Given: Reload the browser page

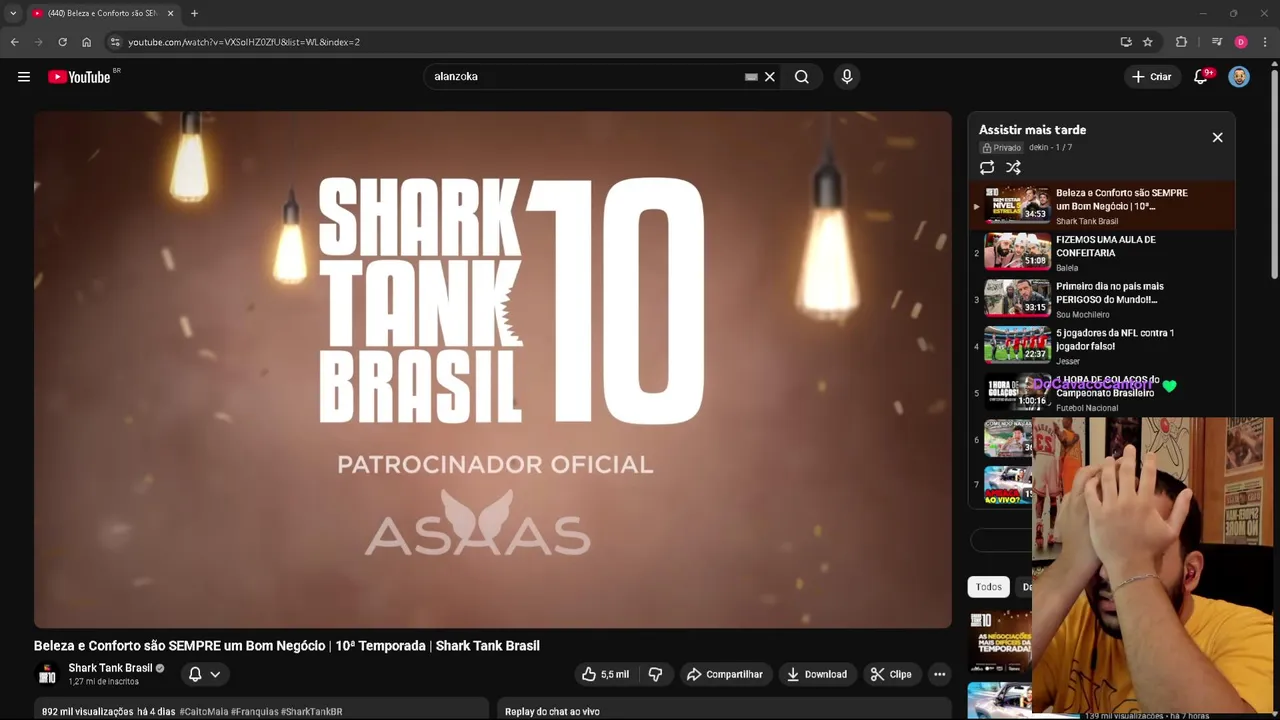Looking at the screenshot, I should (x=62, y=42).
